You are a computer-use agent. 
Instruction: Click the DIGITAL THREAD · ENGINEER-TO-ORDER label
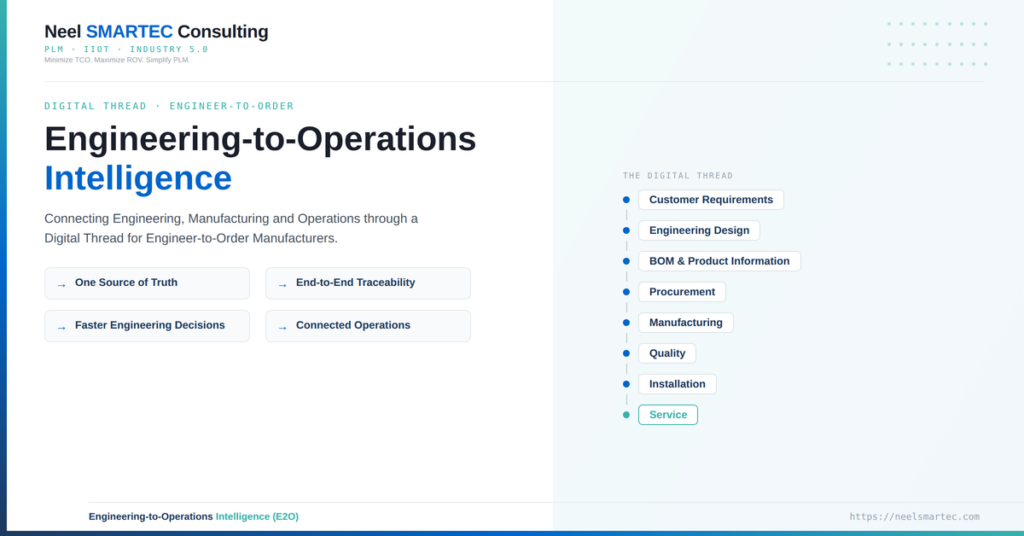pos(169,106)
